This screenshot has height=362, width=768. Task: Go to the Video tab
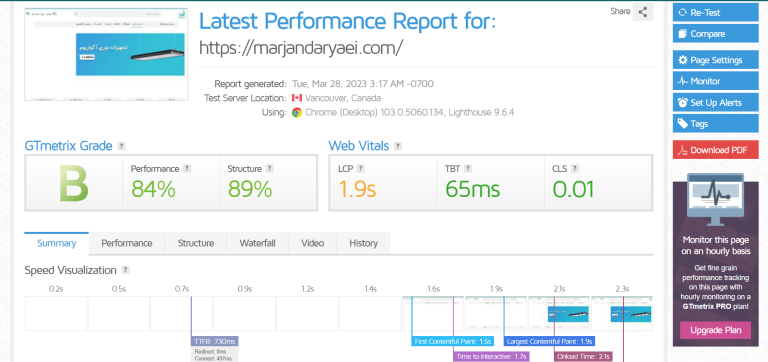click(x=312, y=243)
